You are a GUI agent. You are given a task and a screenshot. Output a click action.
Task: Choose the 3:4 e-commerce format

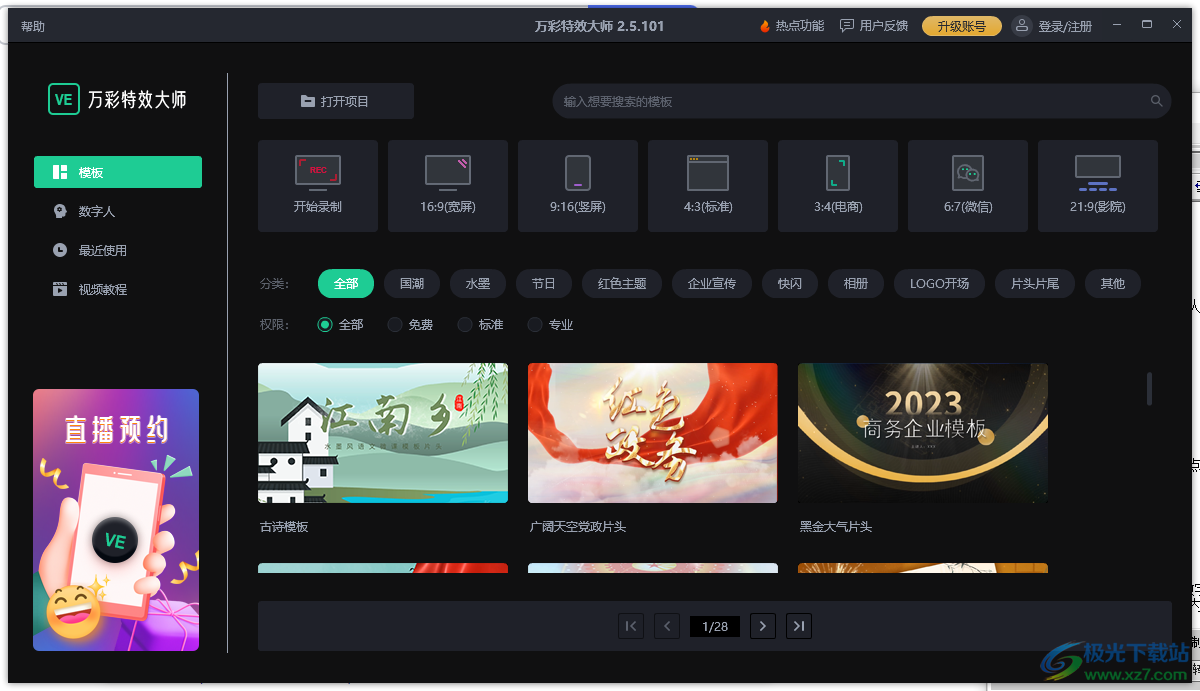point(837,185)
